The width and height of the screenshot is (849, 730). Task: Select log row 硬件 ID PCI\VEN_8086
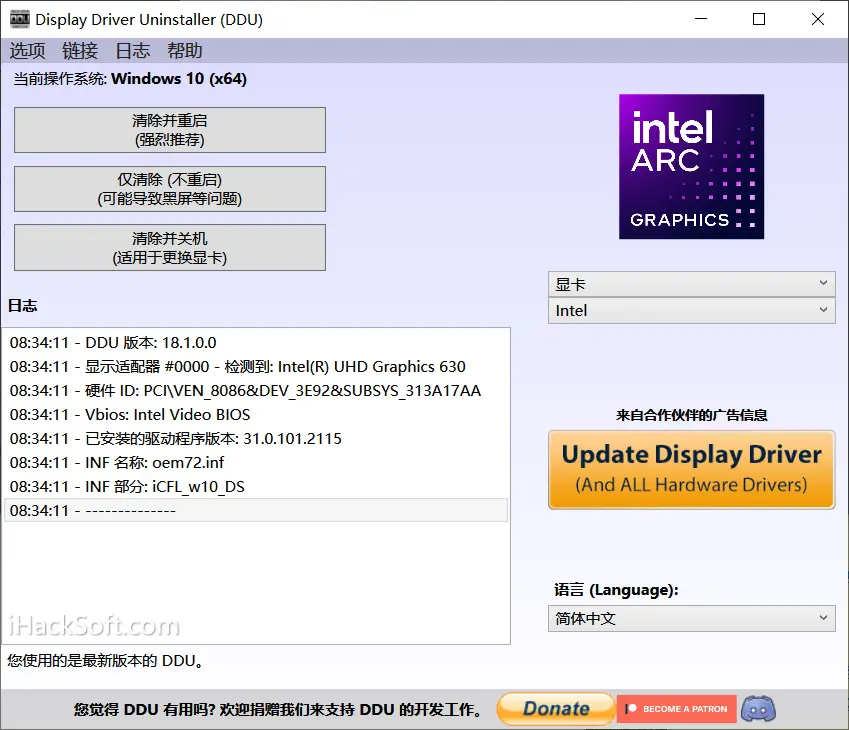[256, 390]
